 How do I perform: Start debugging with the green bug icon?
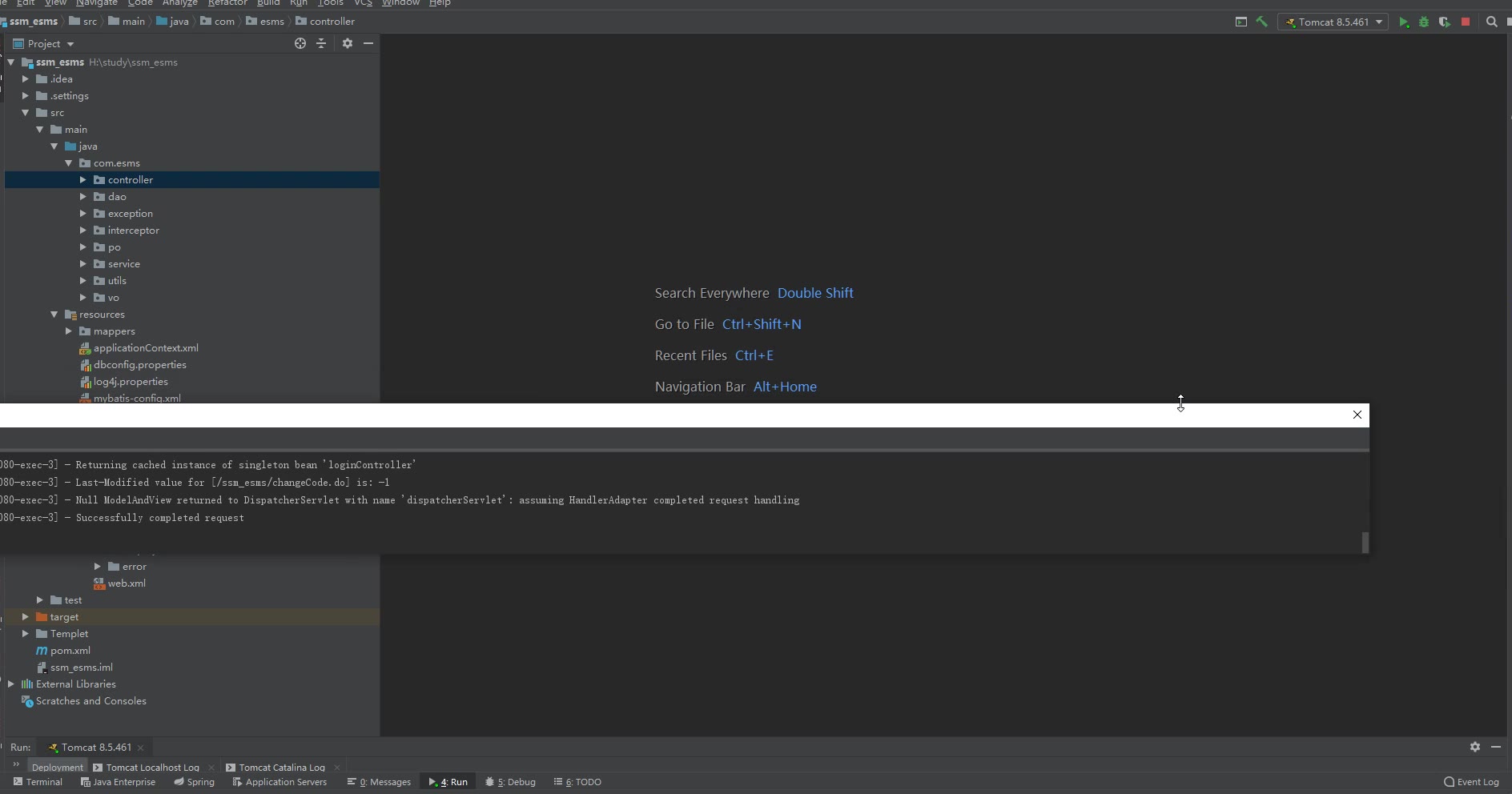(x=1424, y=22)
